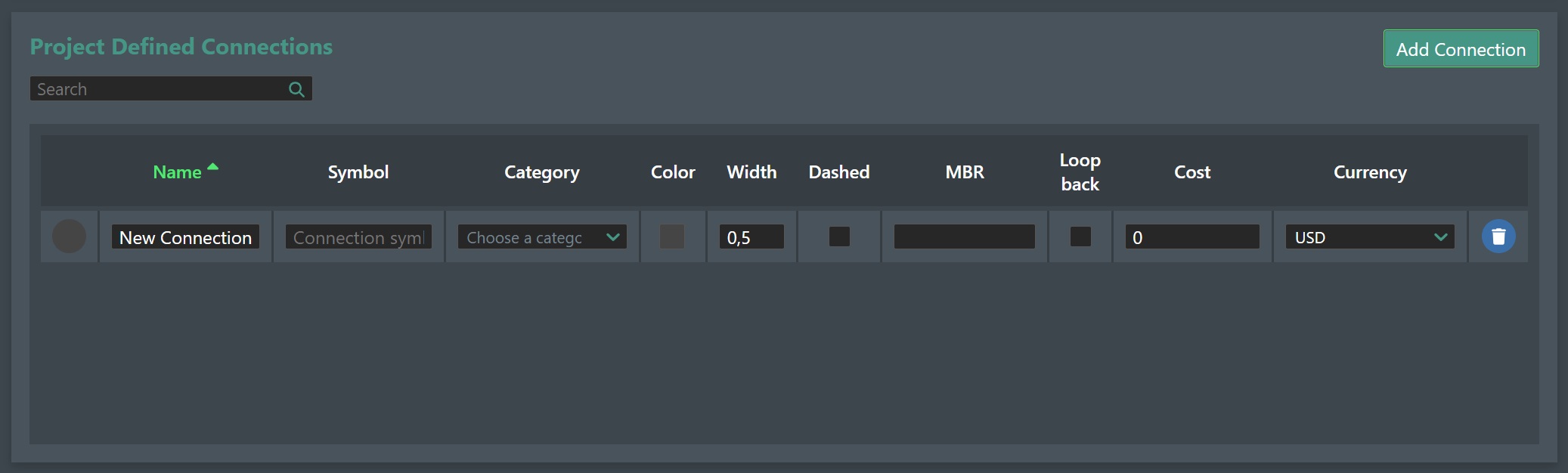Click the search magnifier icon
1568x473 pixels.
pos(296,89)
